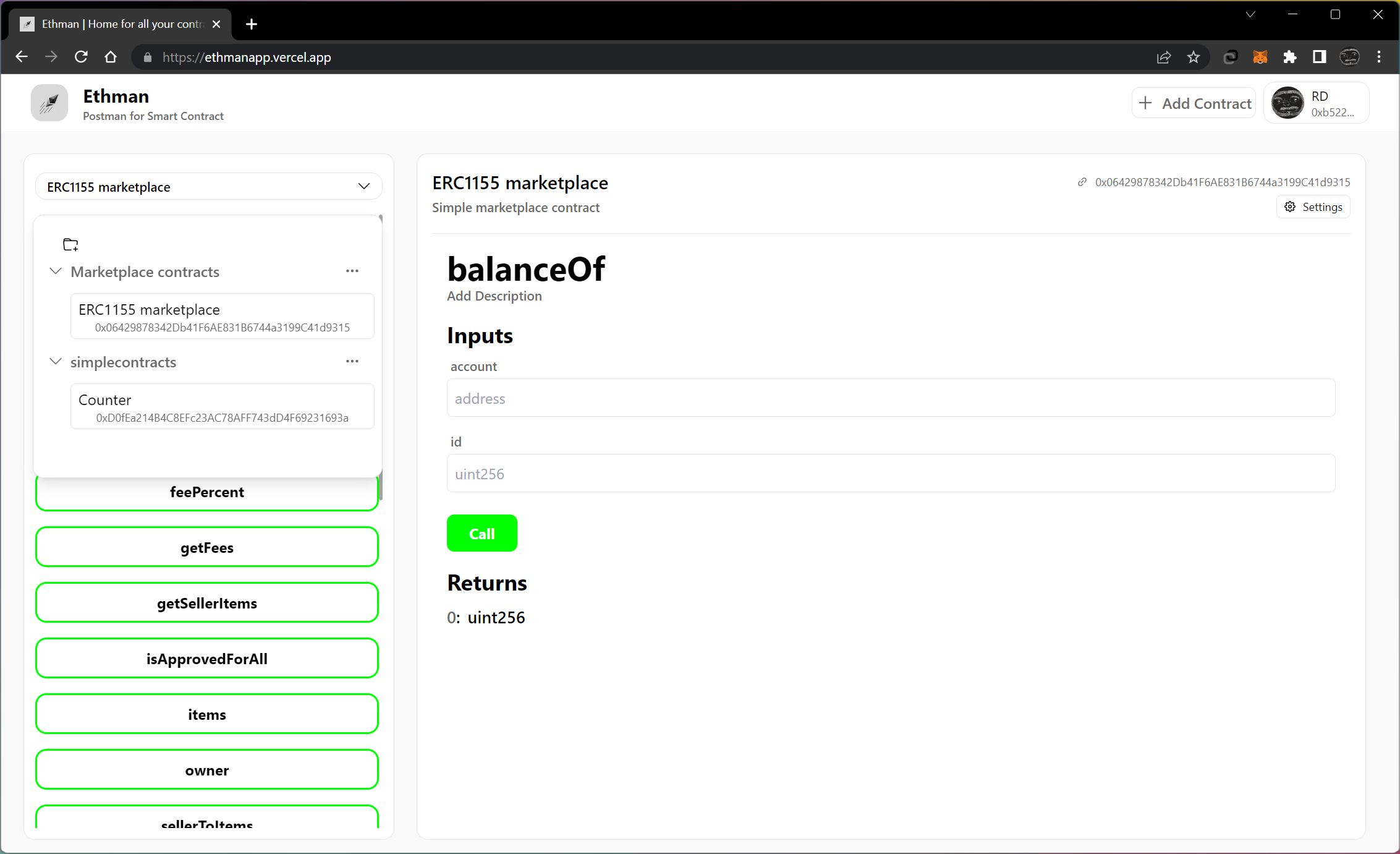Click the id uint256 input field
1400x854 pixels.
pyautogui.click(x=890, y=473)
